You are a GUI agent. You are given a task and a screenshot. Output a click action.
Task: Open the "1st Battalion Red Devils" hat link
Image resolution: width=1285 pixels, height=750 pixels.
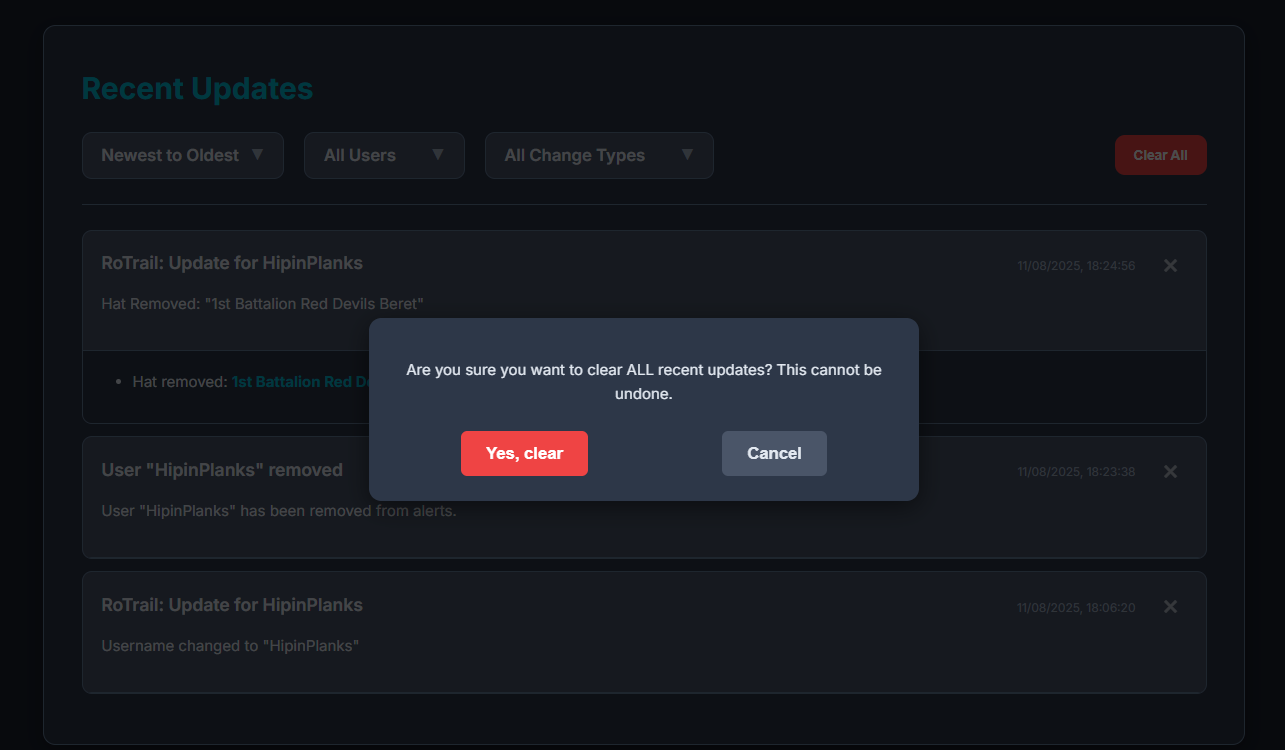coord(302,381)
